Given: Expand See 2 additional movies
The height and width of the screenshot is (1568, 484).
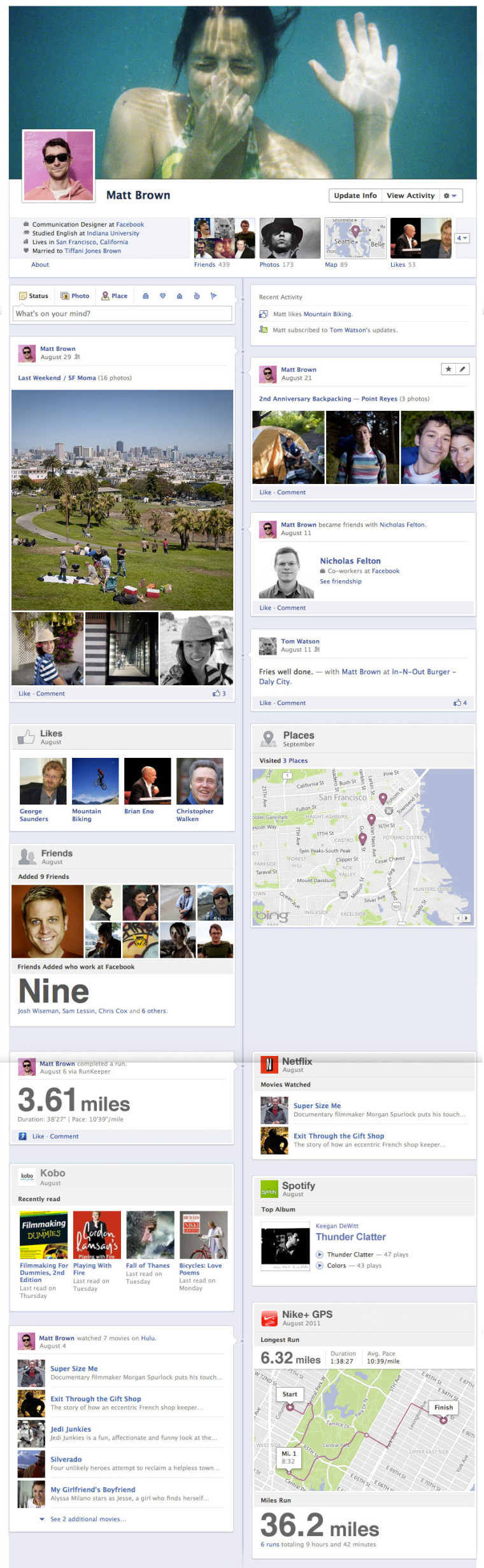Looking at the screenshot, I should click(x=83, y=1520).
